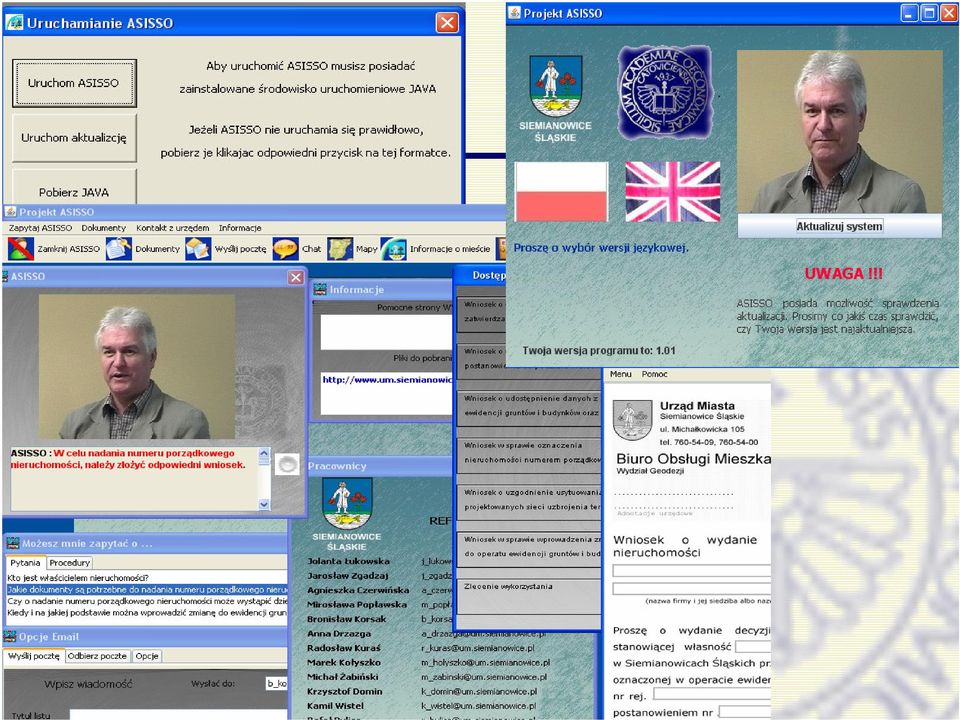Select question Jakie dokumenty są potrzebne
Screen dimensions: 960x720
pos(147,589)
